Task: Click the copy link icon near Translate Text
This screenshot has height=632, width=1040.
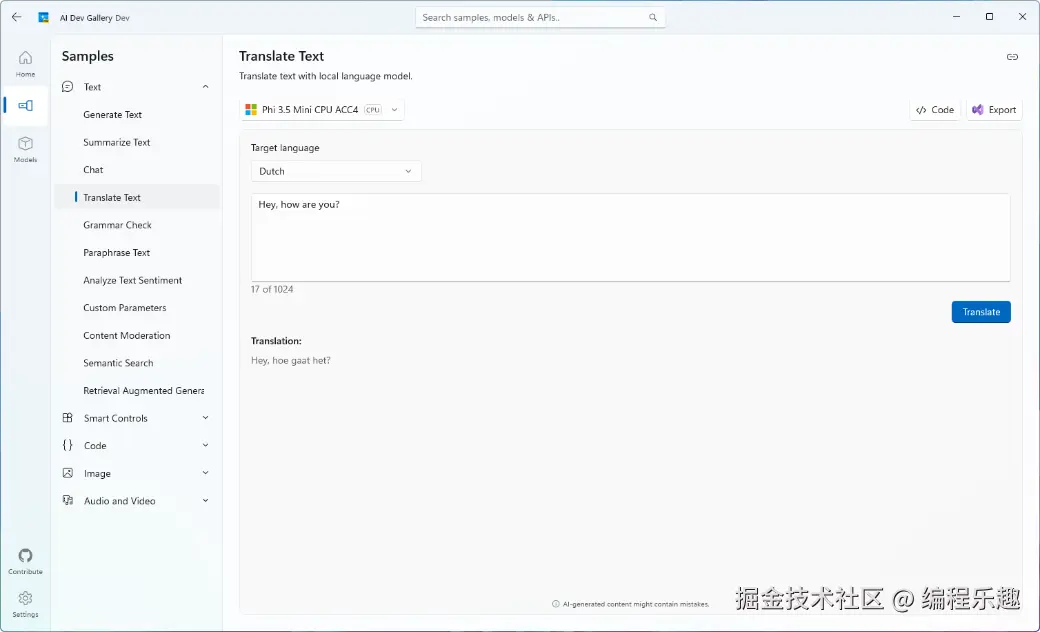Action: [x=1013, y=57]
